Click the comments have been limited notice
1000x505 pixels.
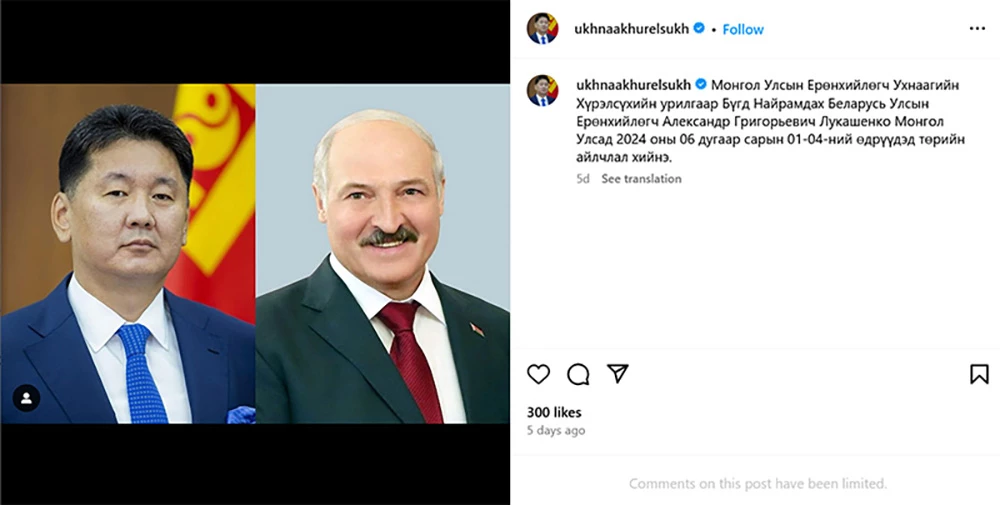point(758,484)
